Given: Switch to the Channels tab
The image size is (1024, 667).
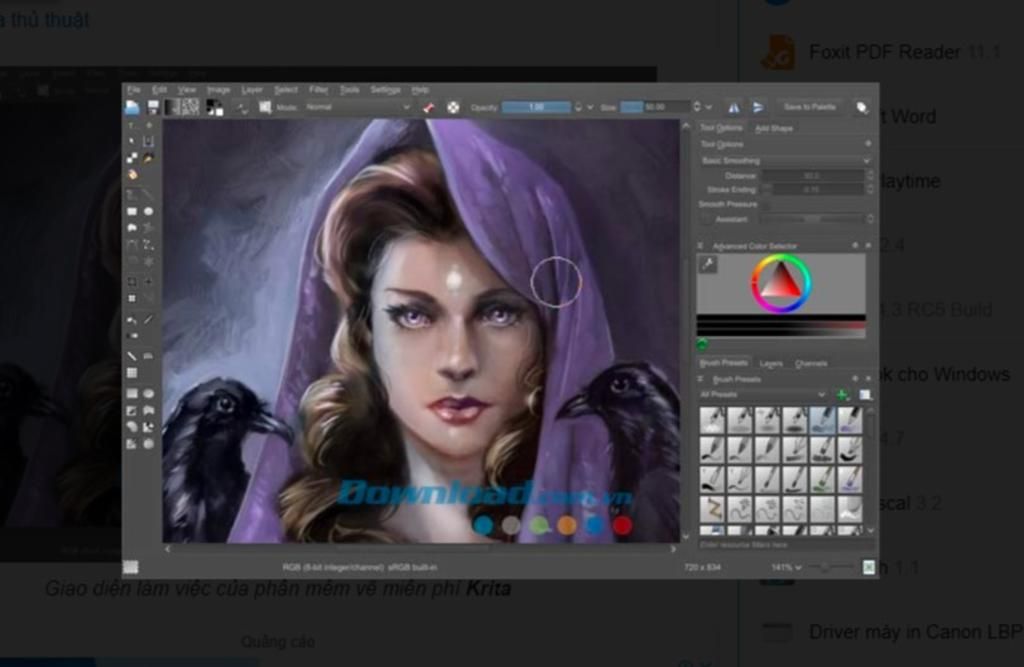Looking at the screenshot, I should point(811,363).
